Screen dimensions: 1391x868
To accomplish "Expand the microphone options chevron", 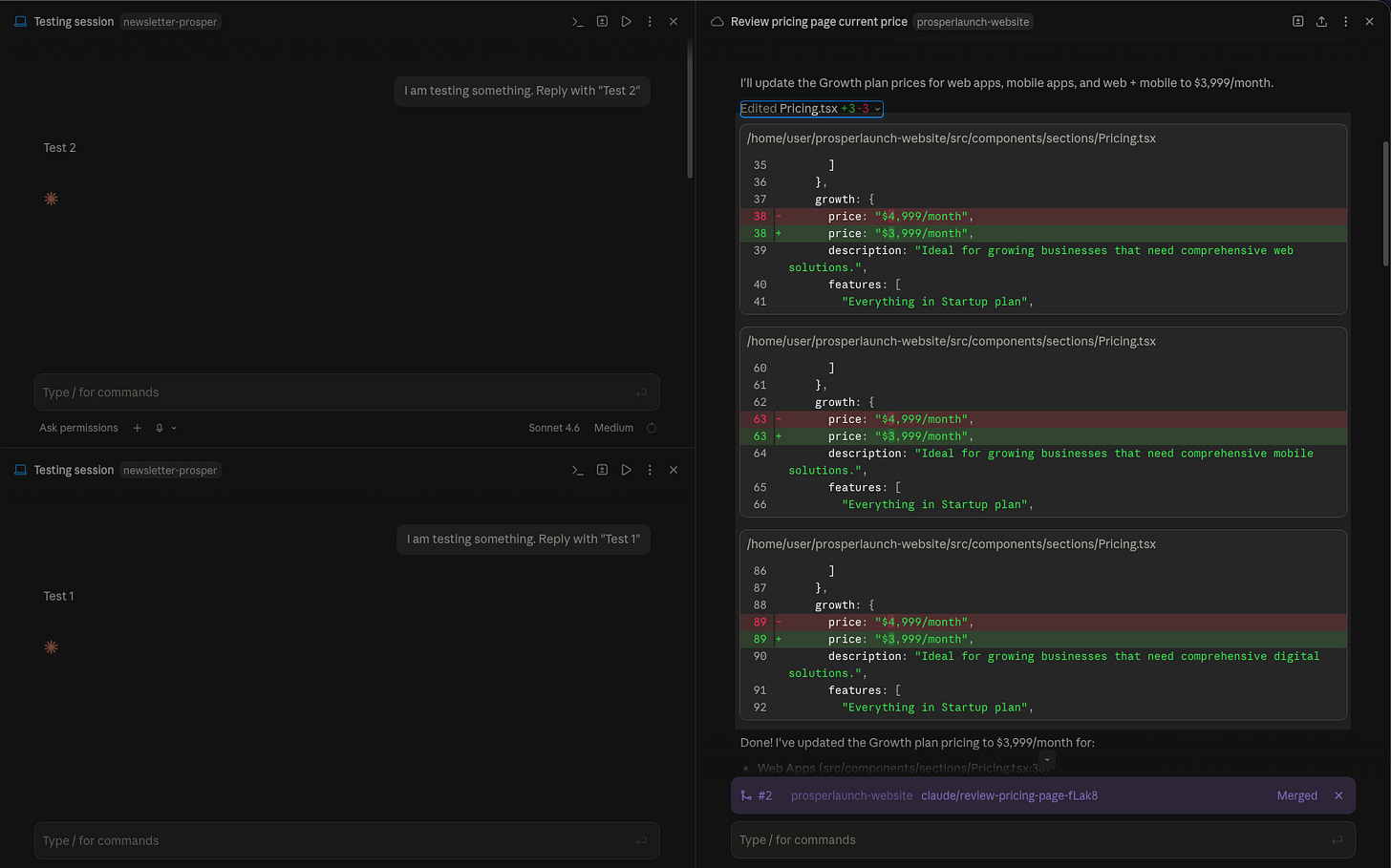I will pos(174,428).
